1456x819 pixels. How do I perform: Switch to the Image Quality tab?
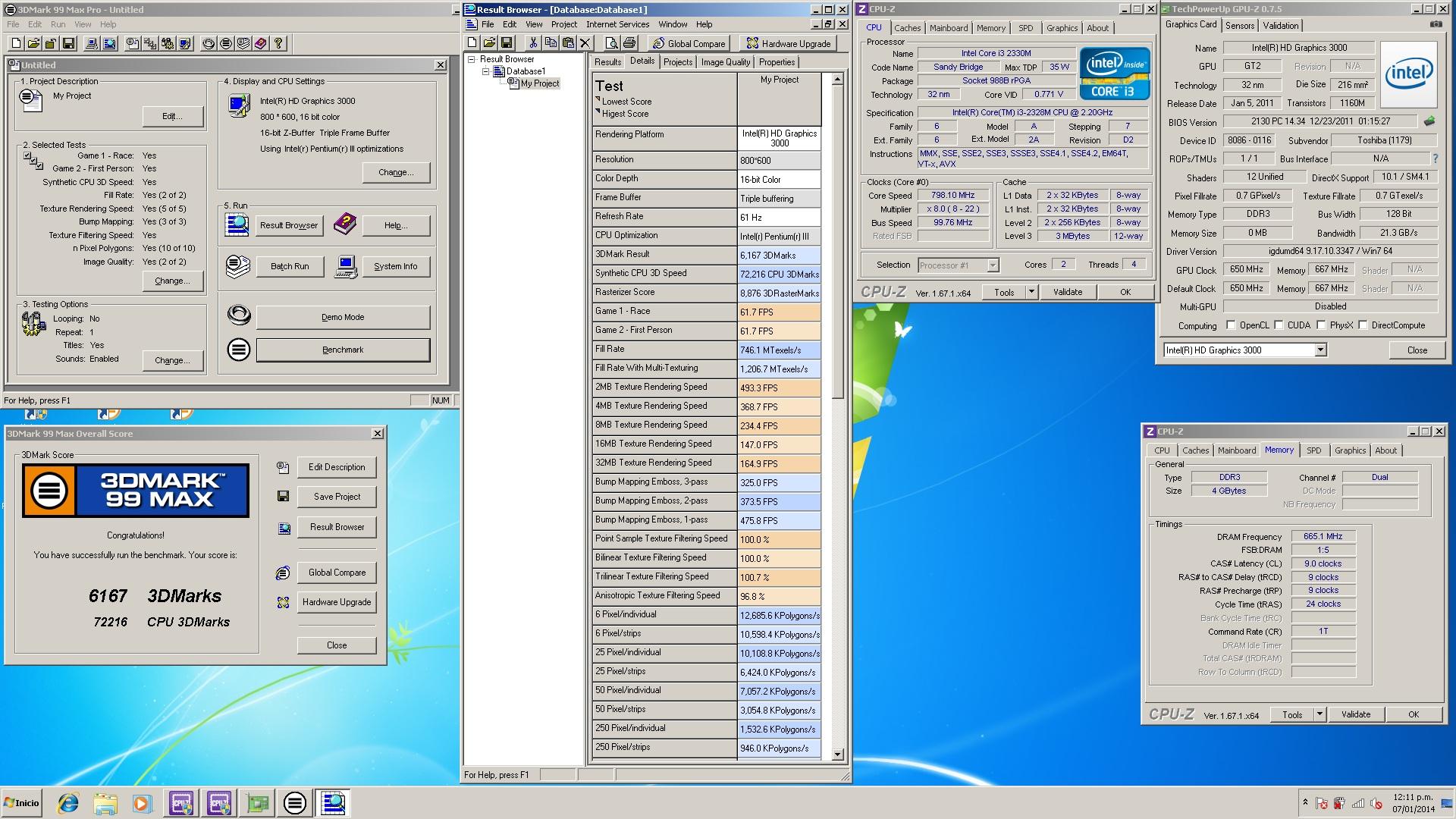726,62
